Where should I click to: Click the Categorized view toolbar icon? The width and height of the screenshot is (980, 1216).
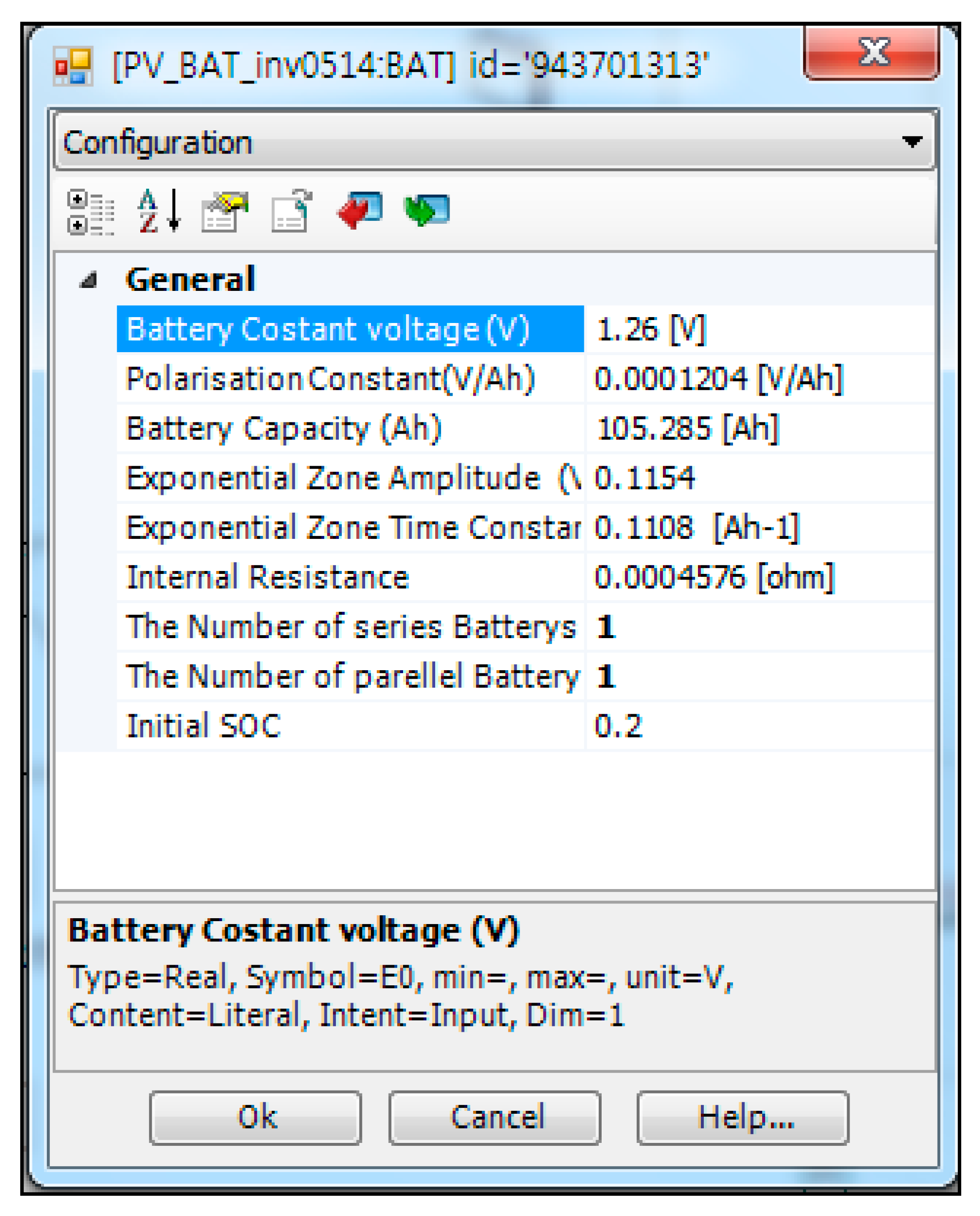pyautogui.click(x=90, y=212)
